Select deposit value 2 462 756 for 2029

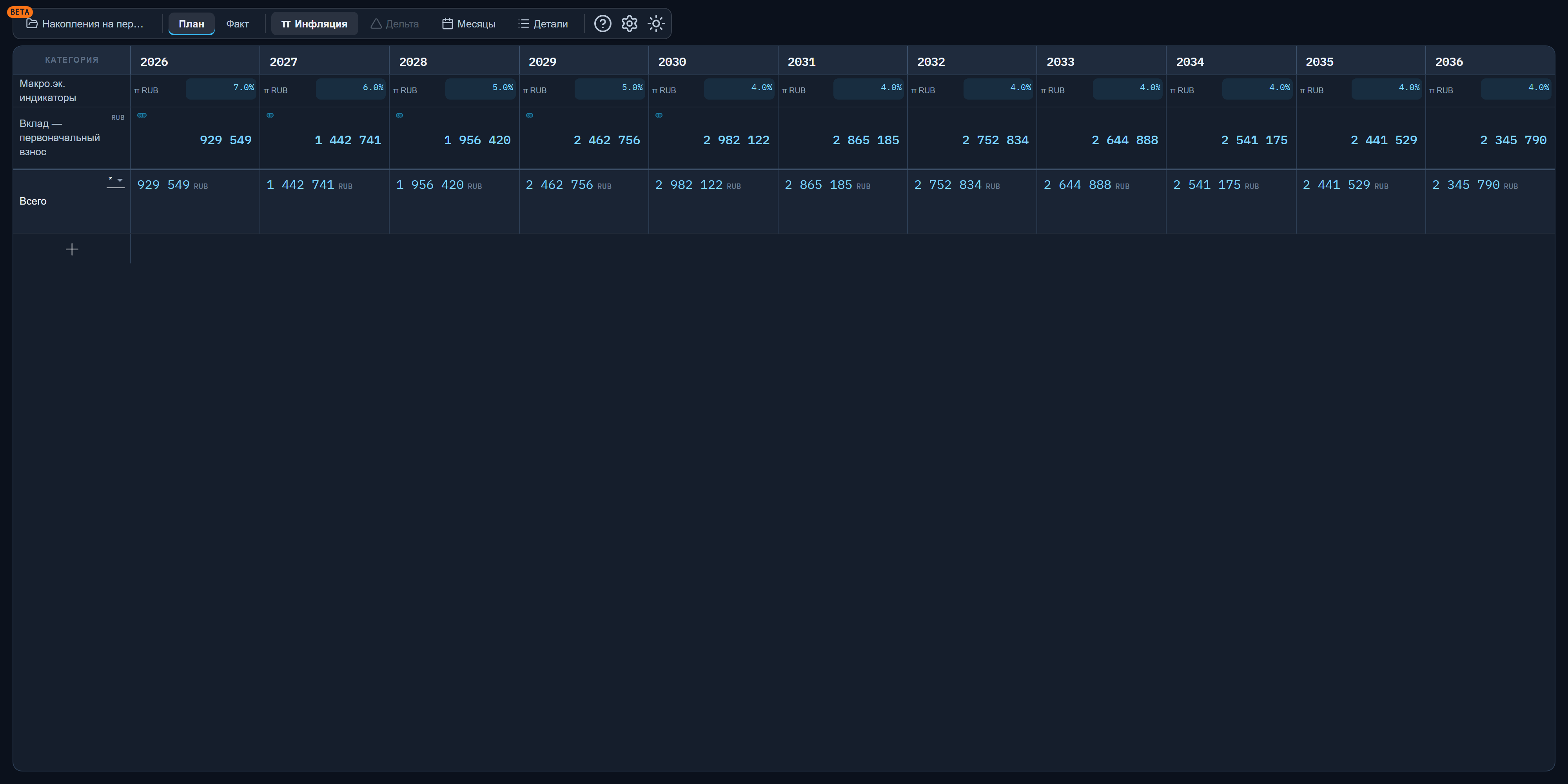607,140
